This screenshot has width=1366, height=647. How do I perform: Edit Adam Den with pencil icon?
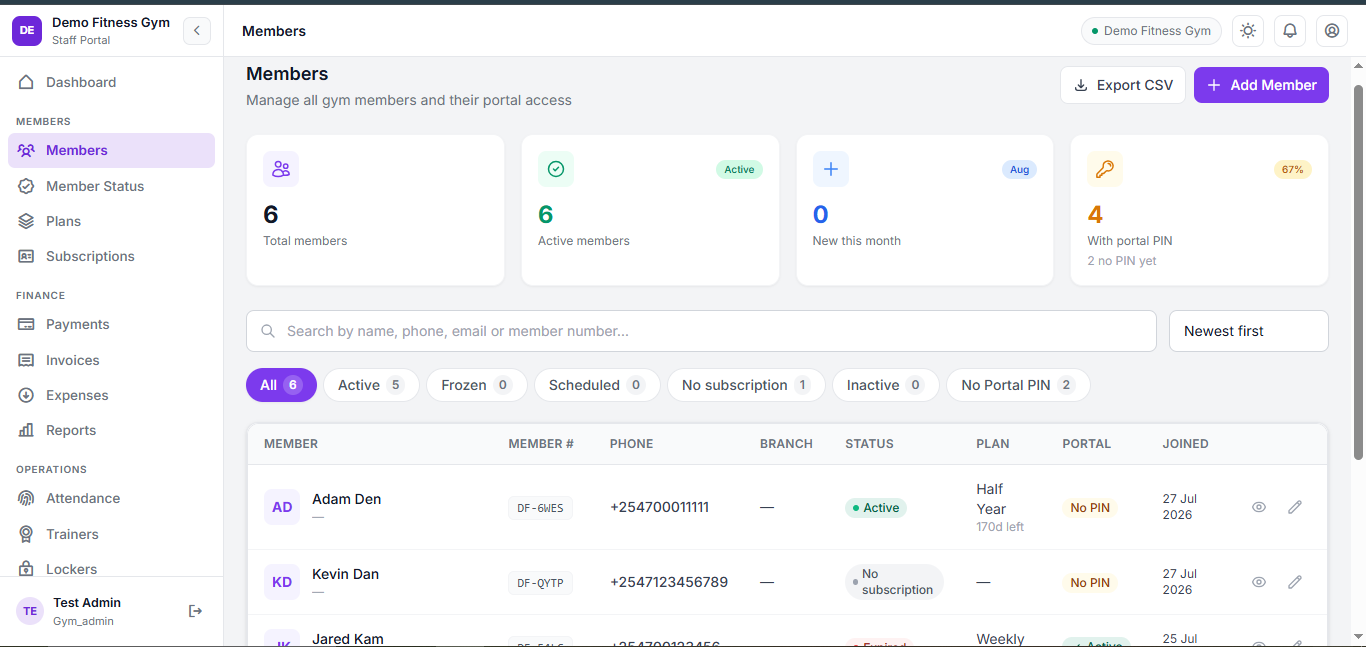[x=1295, y=507]
